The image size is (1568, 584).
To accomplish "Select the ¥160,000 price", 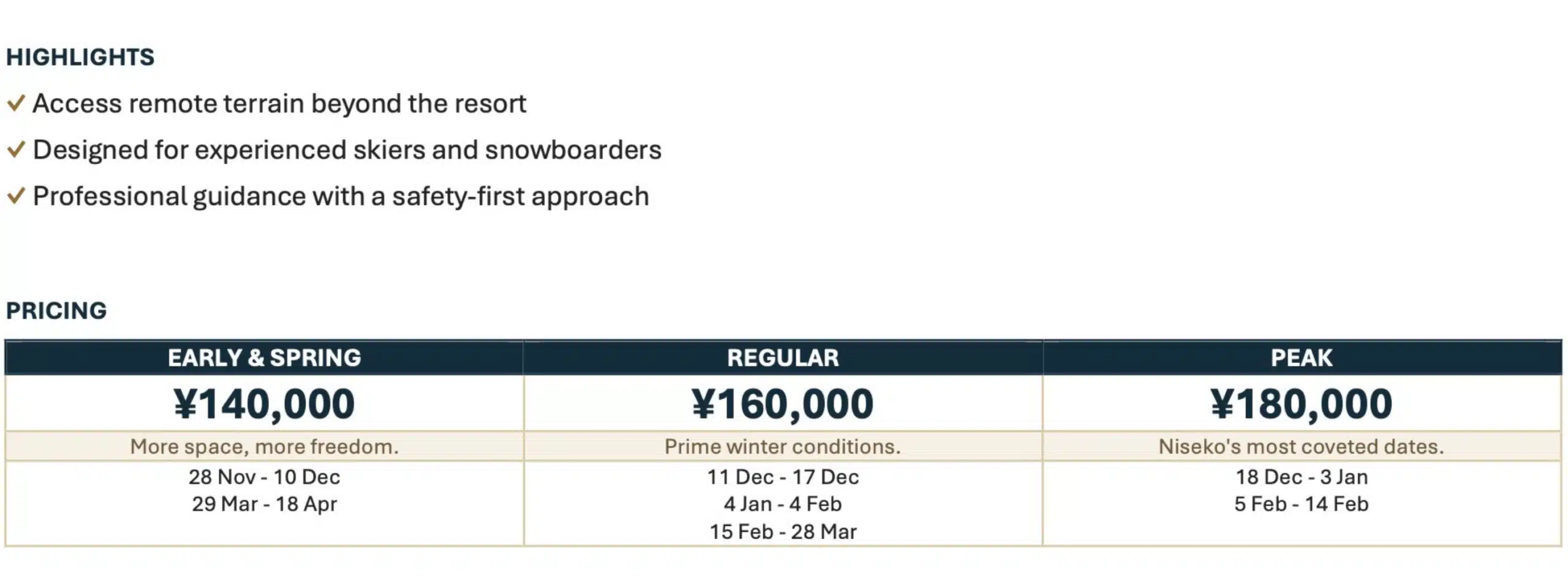I will 783,404.
